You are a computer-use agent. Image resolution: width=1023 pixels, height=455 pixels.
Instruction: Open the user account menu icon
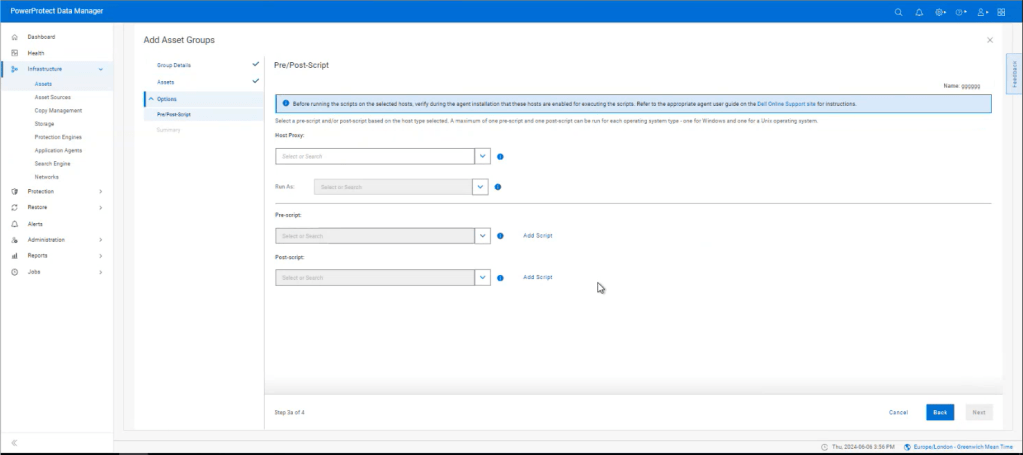coord(982,12)
